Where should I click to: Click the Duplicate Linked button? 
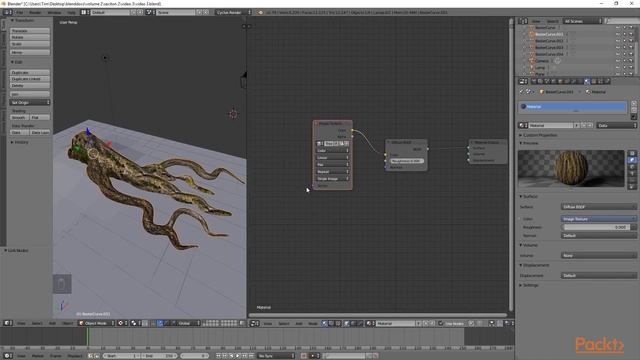pos(30,79)
